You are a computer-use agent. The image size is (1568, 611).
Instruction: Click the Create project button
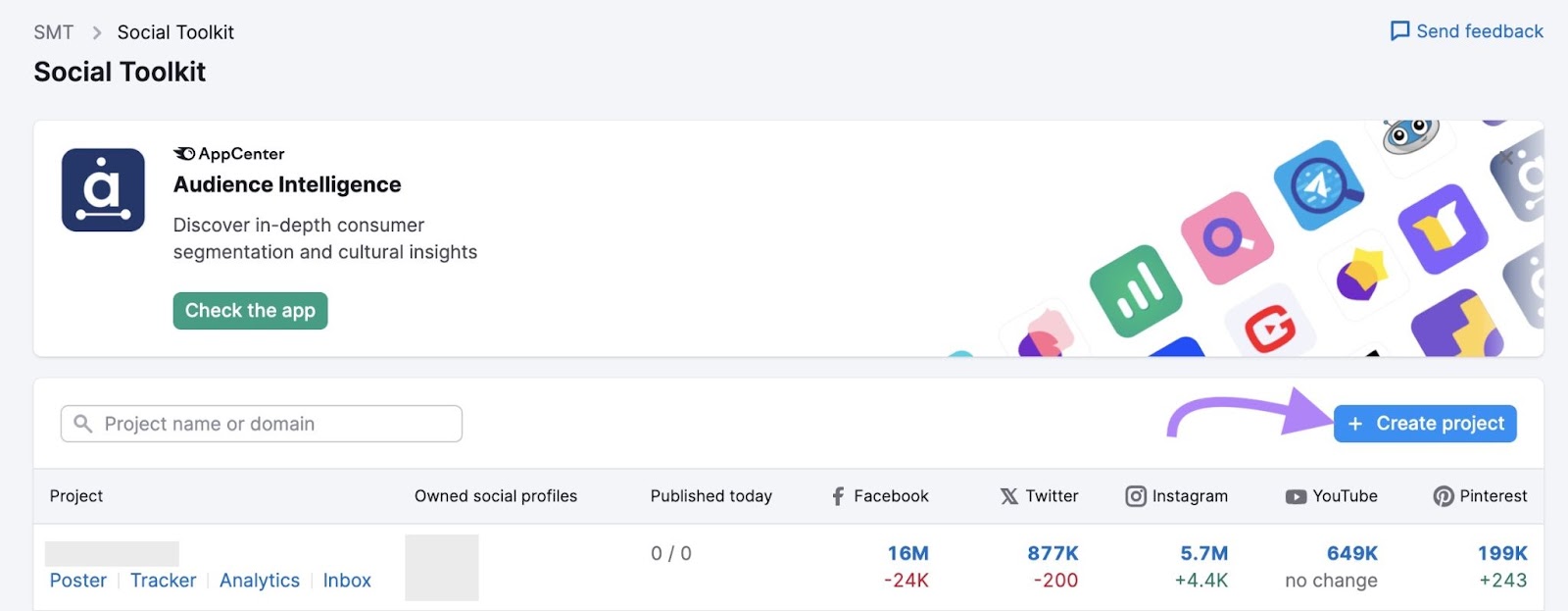point(1424,423)
